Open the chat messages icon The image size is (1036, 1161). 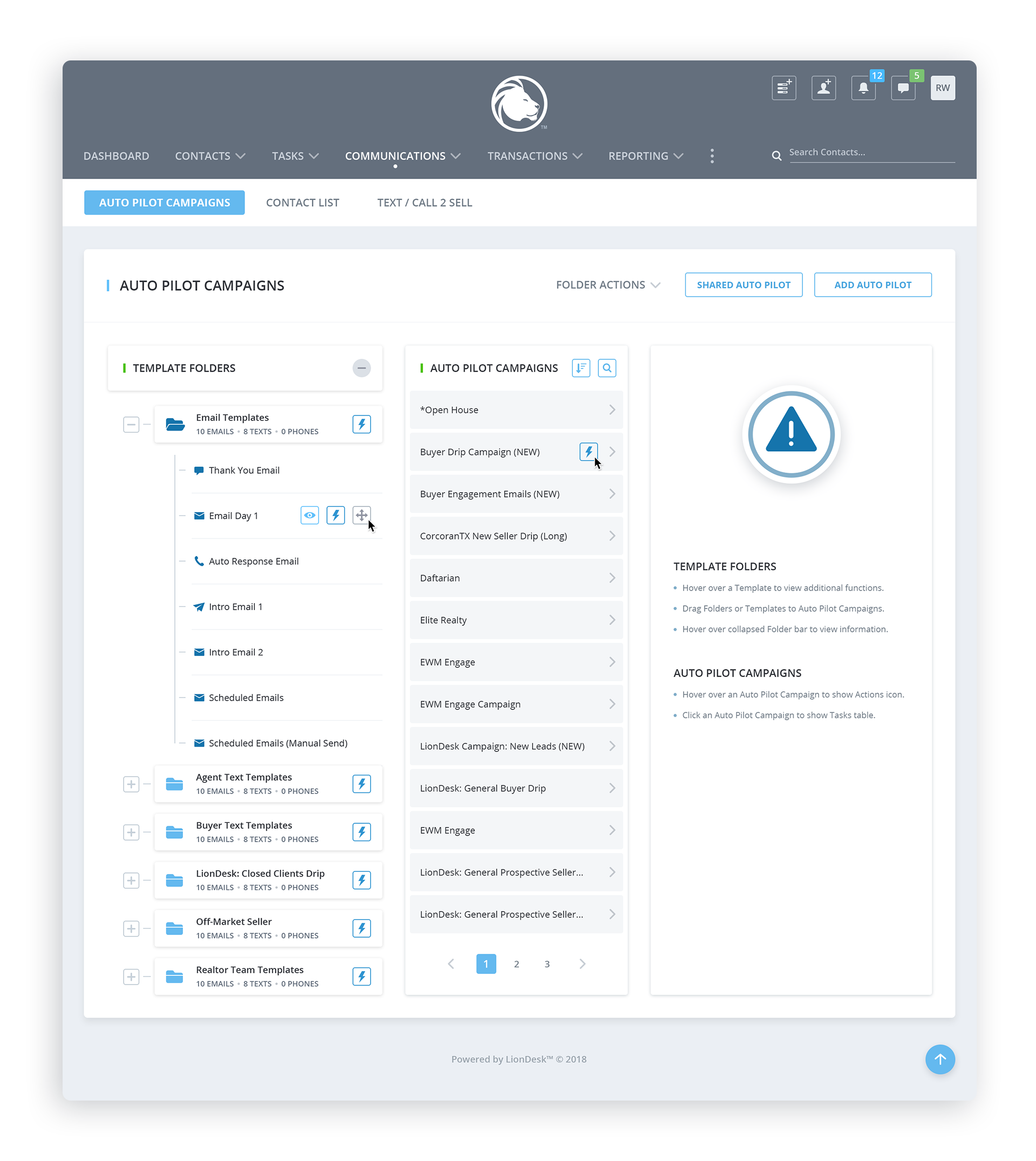point(903,88)
